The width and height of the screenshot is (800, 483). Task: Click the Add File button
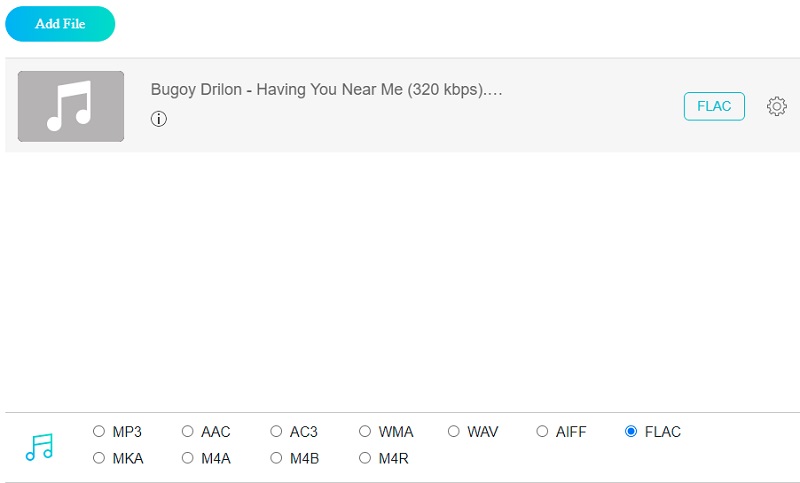(x=60, y=24)
